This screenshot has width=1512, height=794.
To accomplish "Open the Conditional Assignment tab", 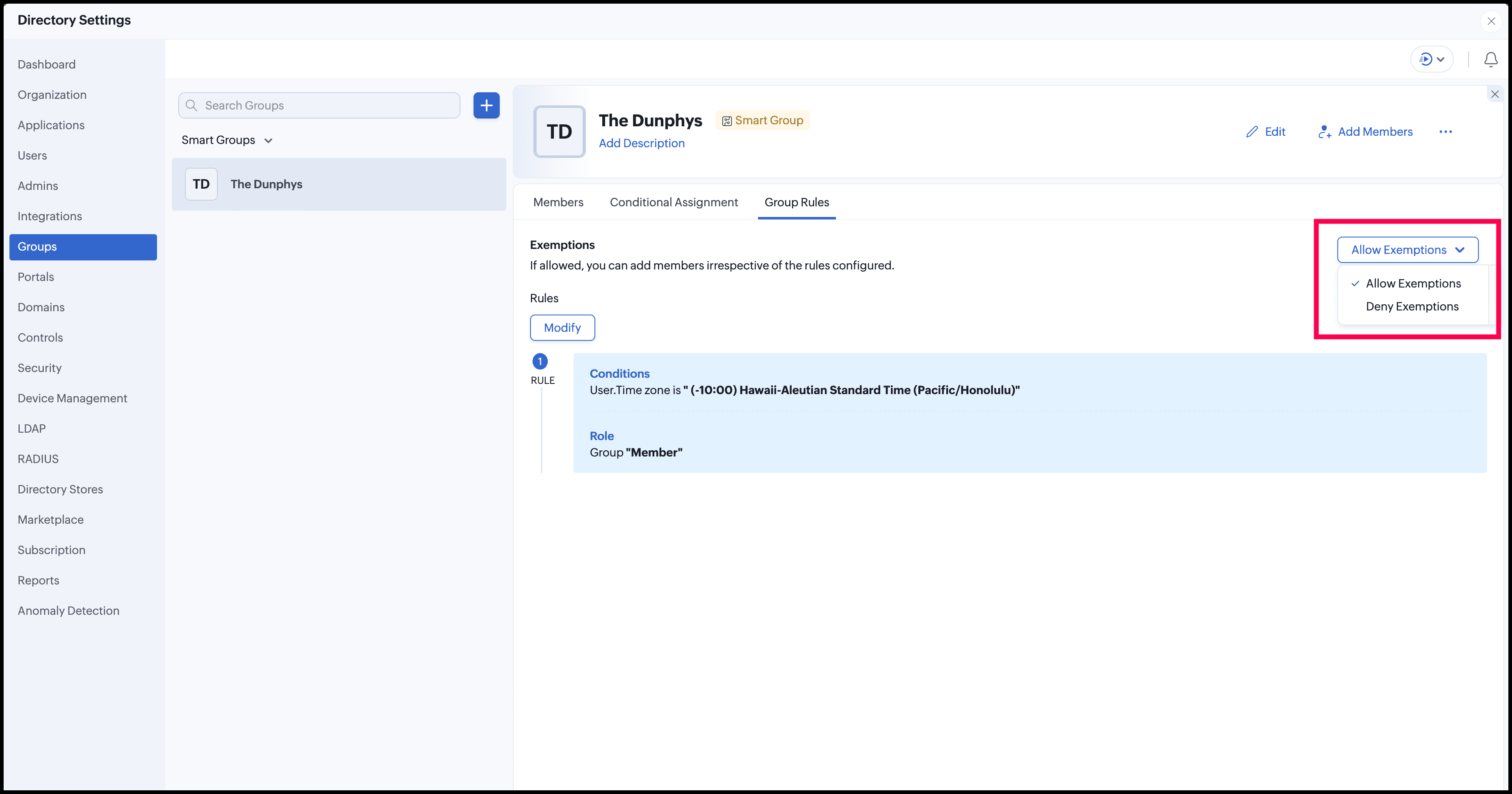I will (x=673, y=203).
